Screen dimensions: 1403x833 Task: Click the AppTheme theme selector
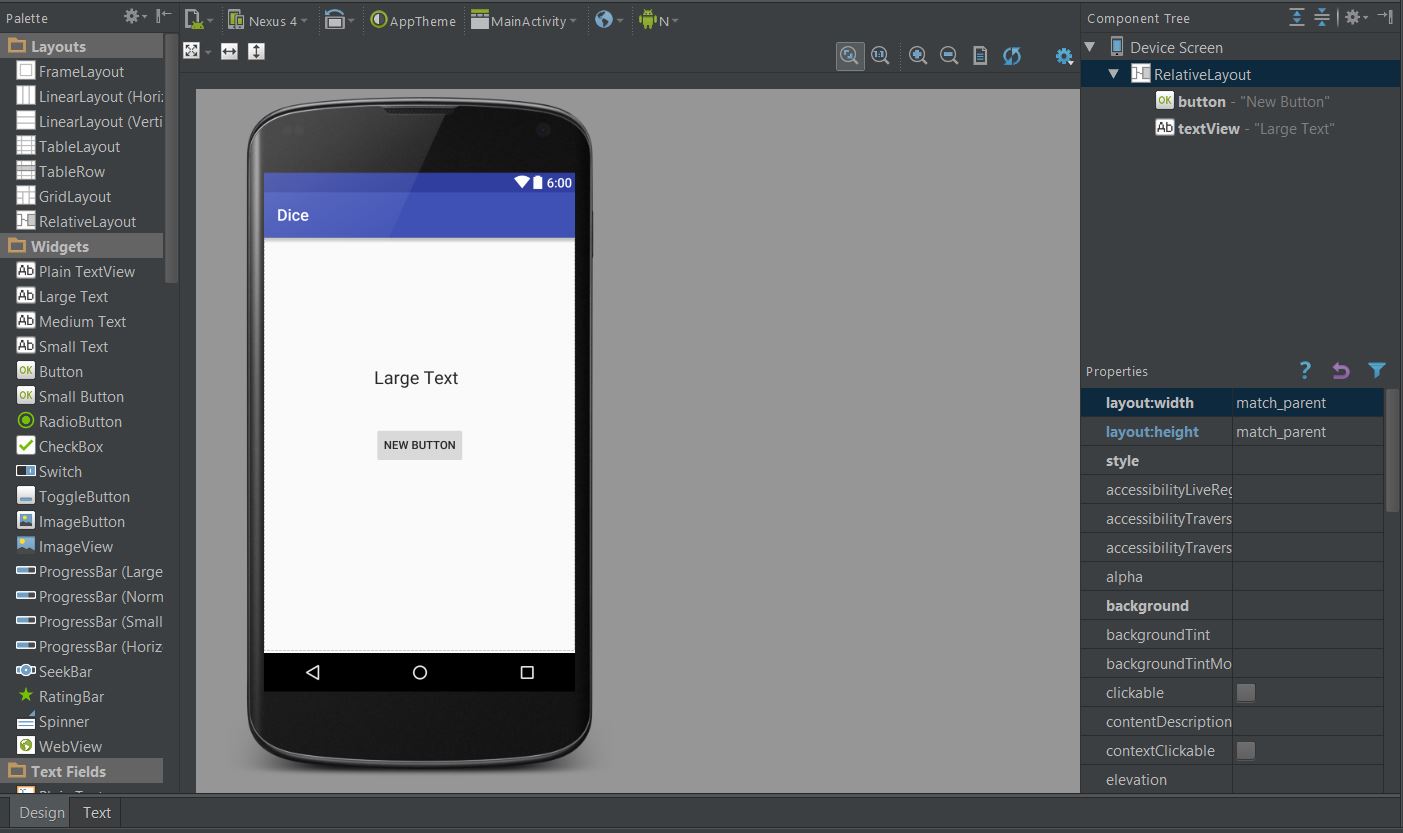[x=412, y=20]
